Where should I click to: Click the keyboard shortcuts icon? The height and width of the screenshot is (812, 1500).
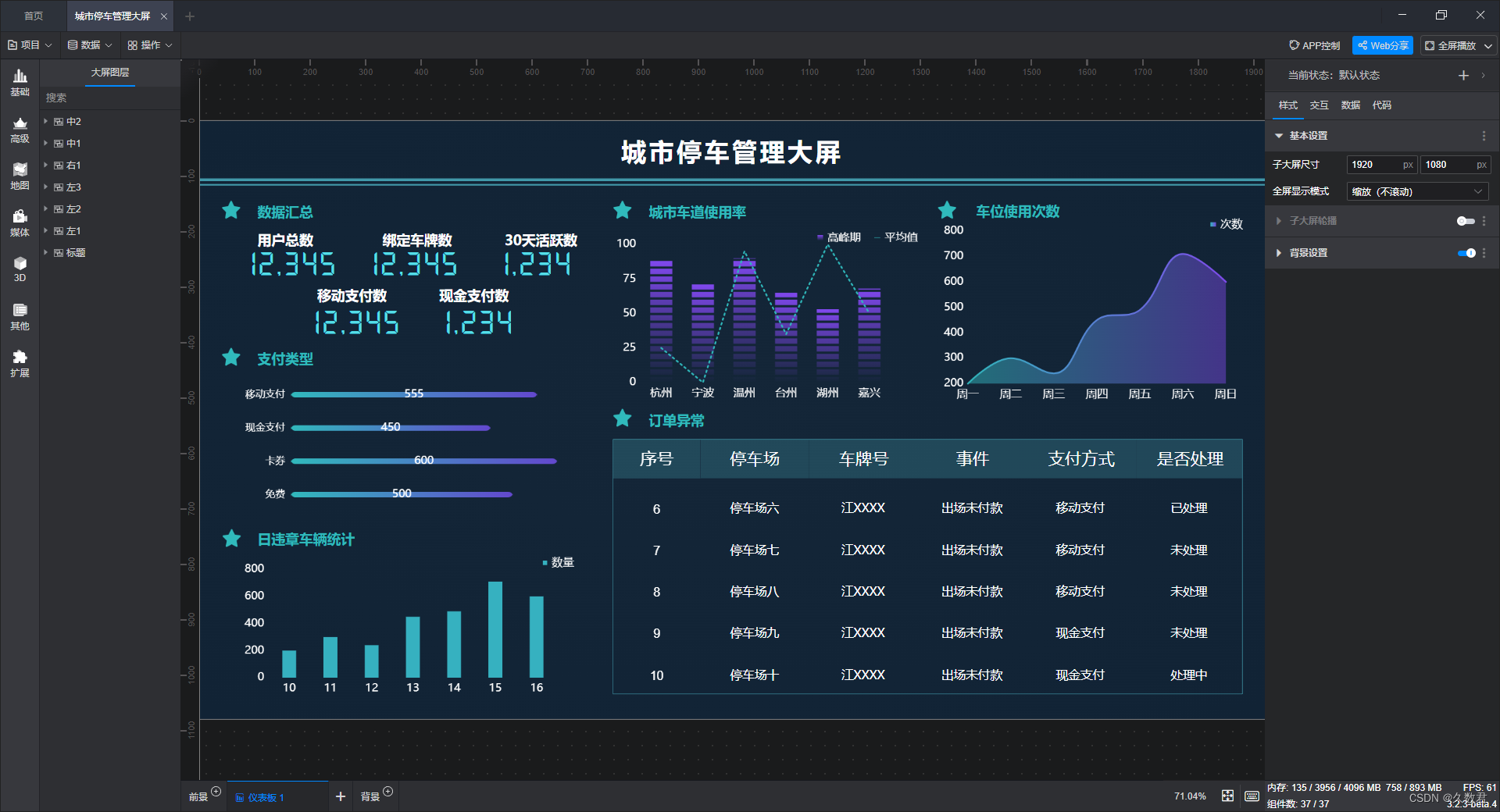point(1252,796)
